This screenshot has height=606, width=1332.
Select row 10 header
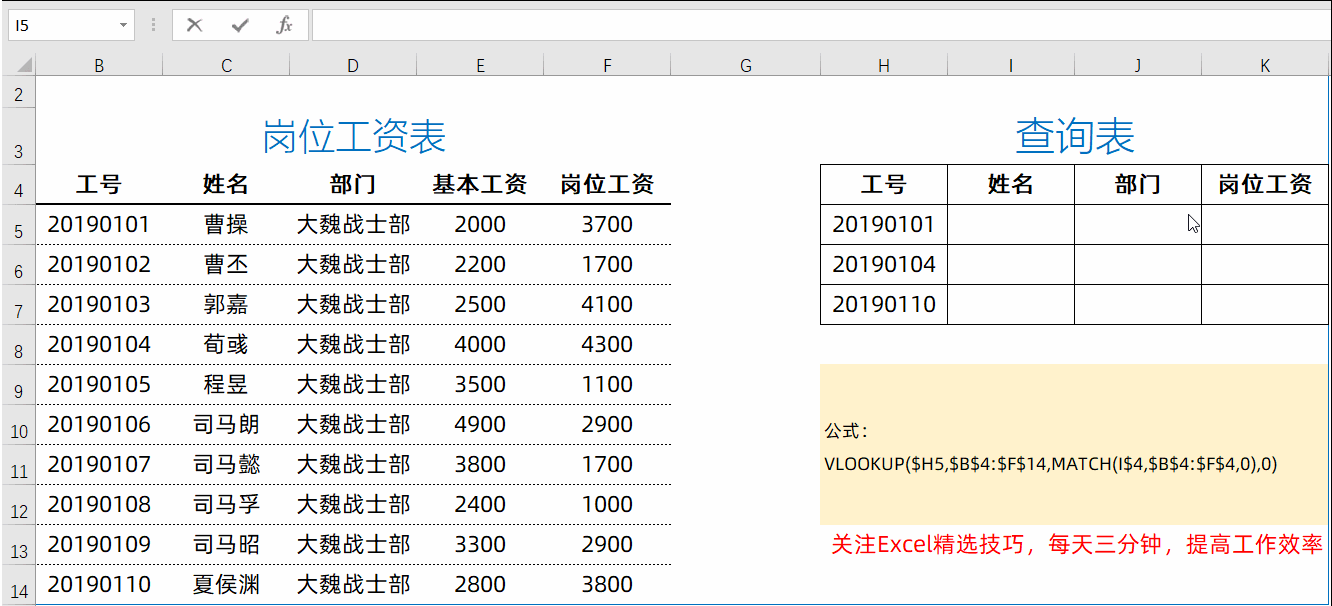click(18, 427)
